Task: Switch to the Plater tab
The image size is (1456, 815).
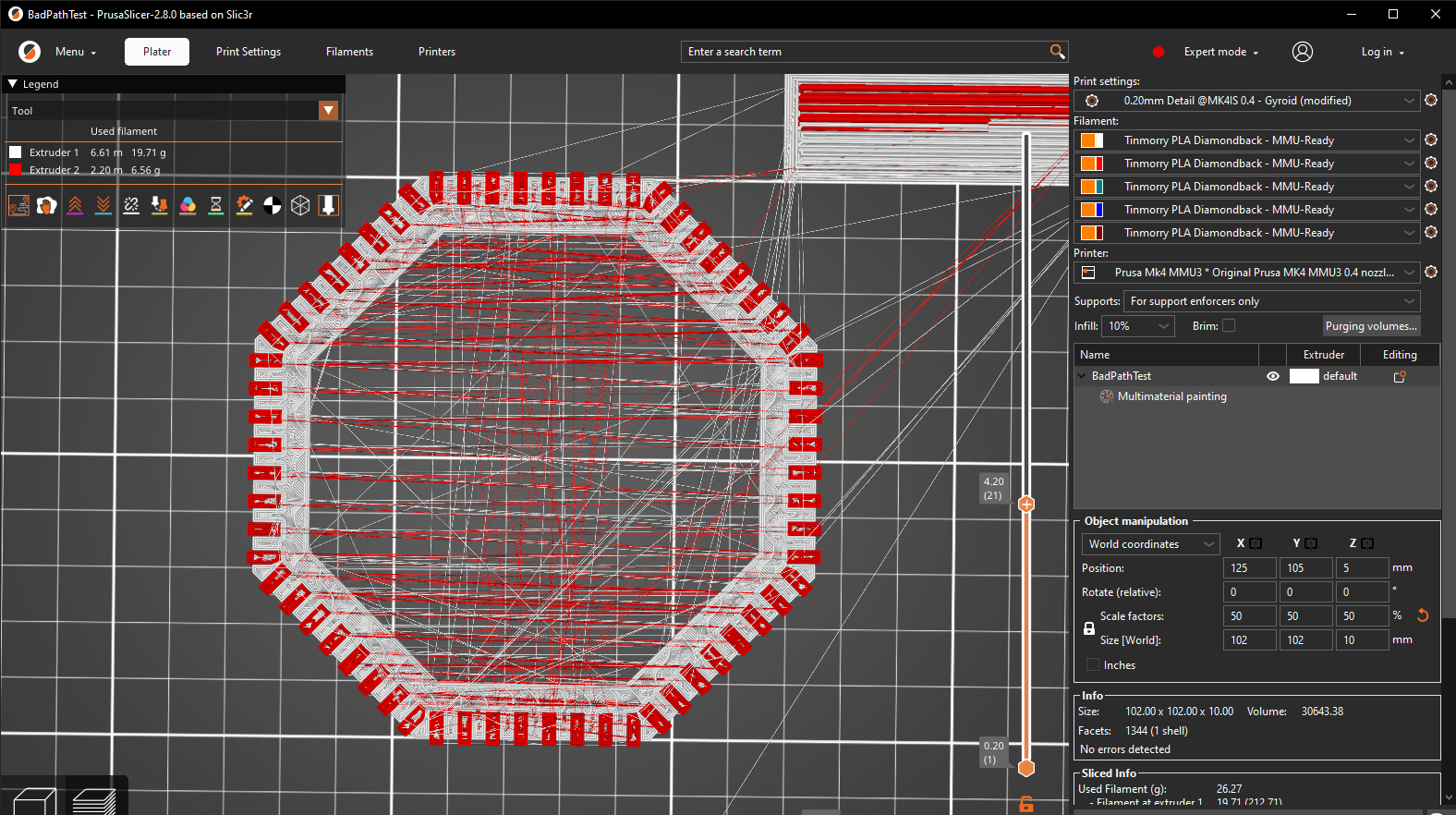Action: point(157,52)
